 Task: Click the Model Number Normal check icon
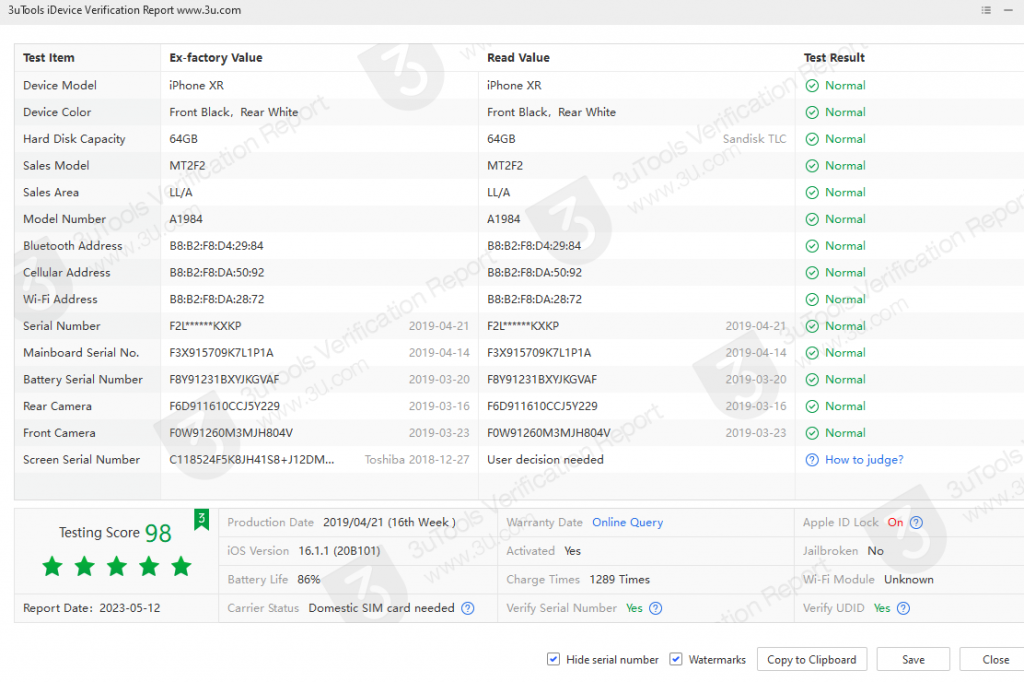tap(812, 219)
